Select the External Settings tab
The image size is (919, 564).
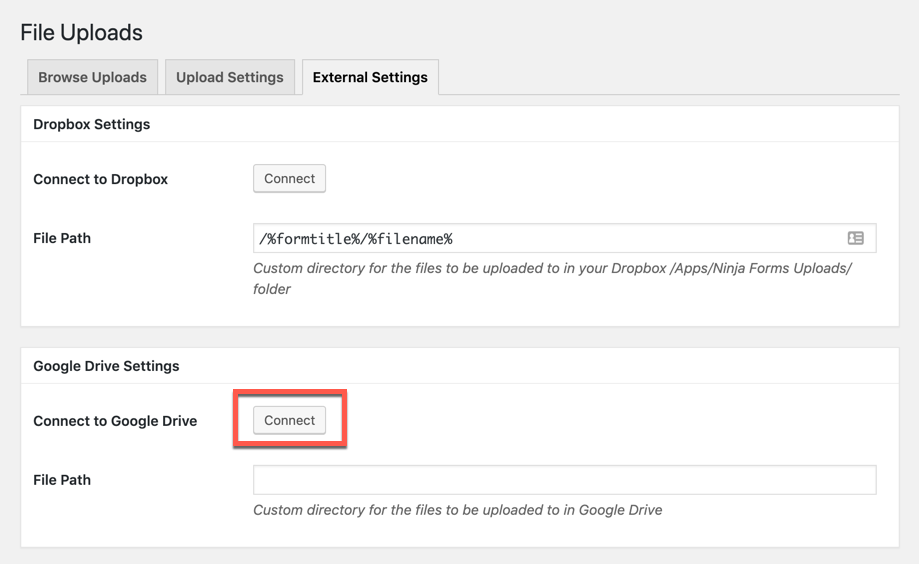[370, 77]
